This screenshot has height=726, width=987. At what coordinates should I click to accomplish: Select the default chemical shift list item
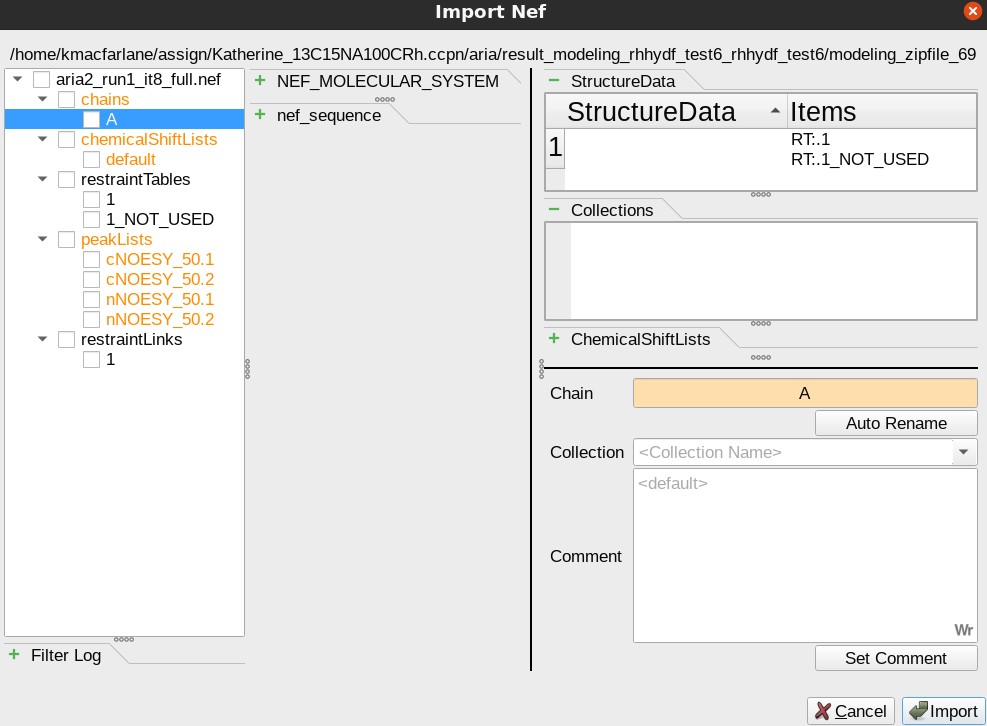[130, 159]
